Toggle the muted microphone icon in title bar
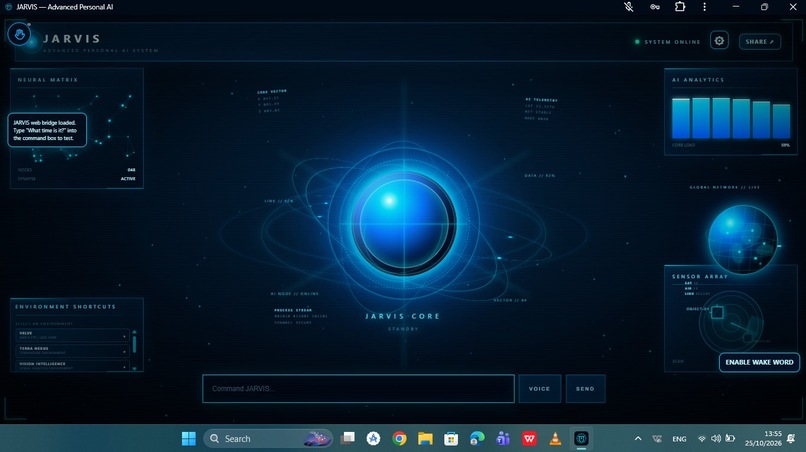 pyautogui.click(x=629, y=7)
